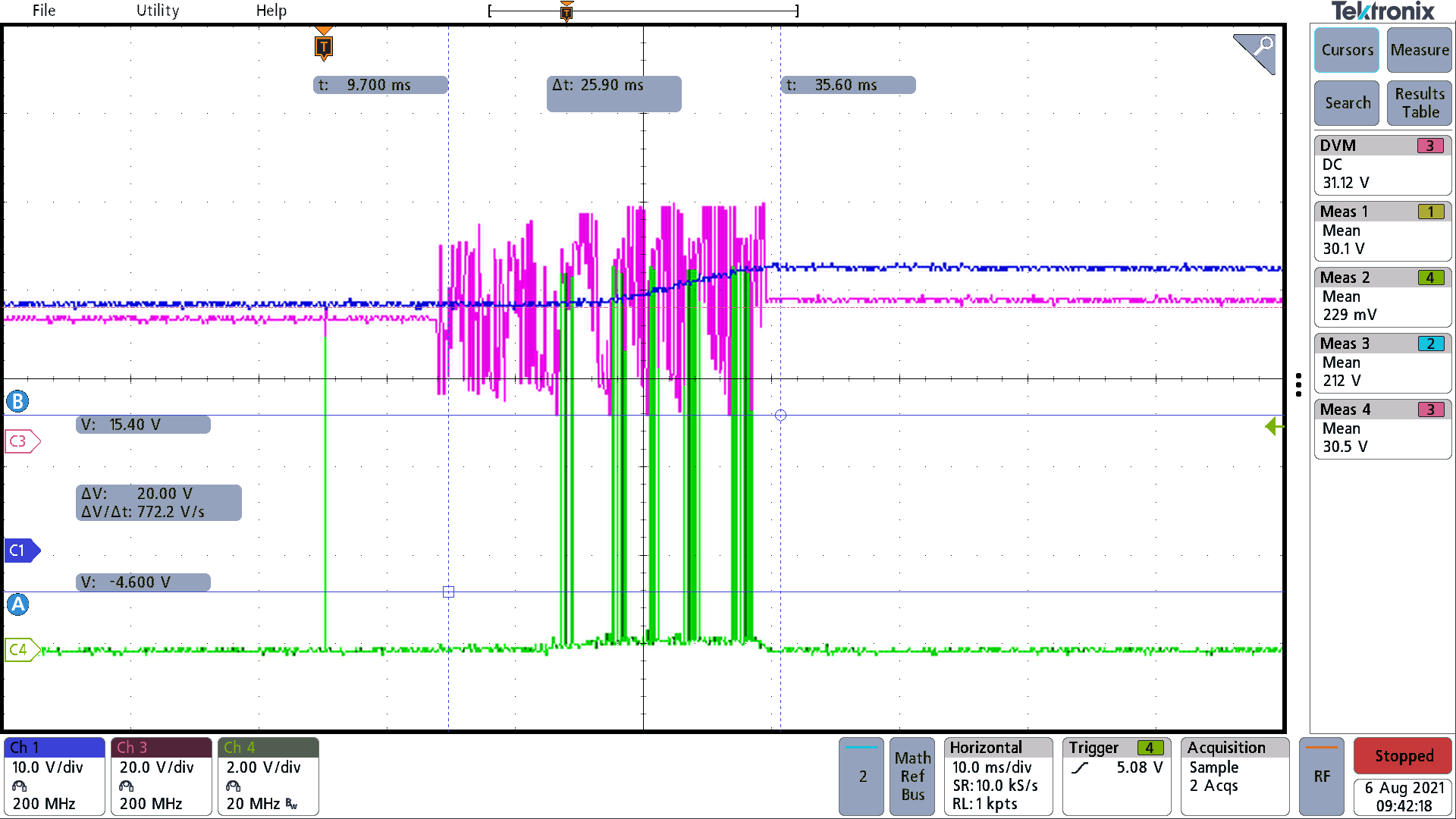Click the orange trigger position marker
Viewport: 1456px width, 819px height.
pos(324,47)
